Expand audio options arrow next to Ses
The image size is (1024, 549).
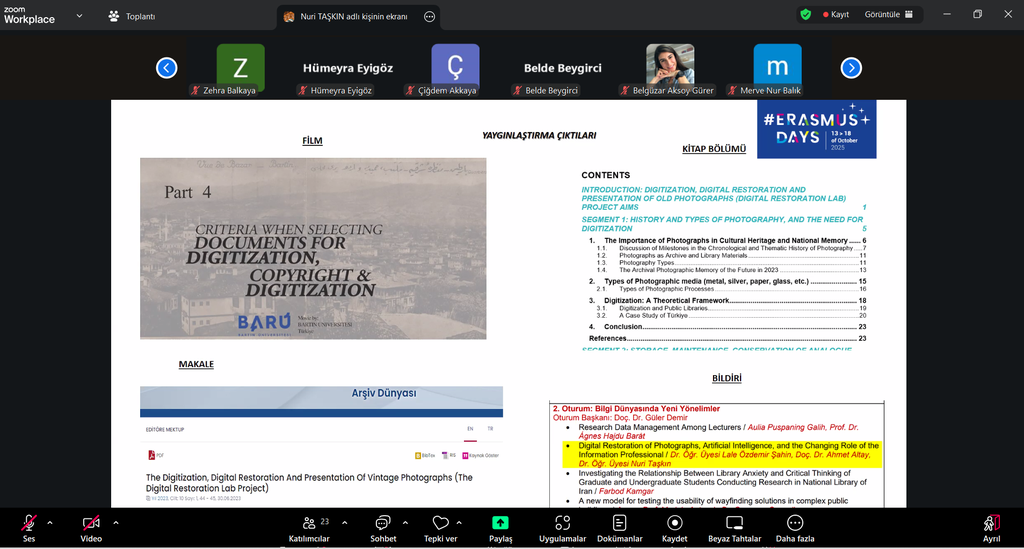point(50,522)
